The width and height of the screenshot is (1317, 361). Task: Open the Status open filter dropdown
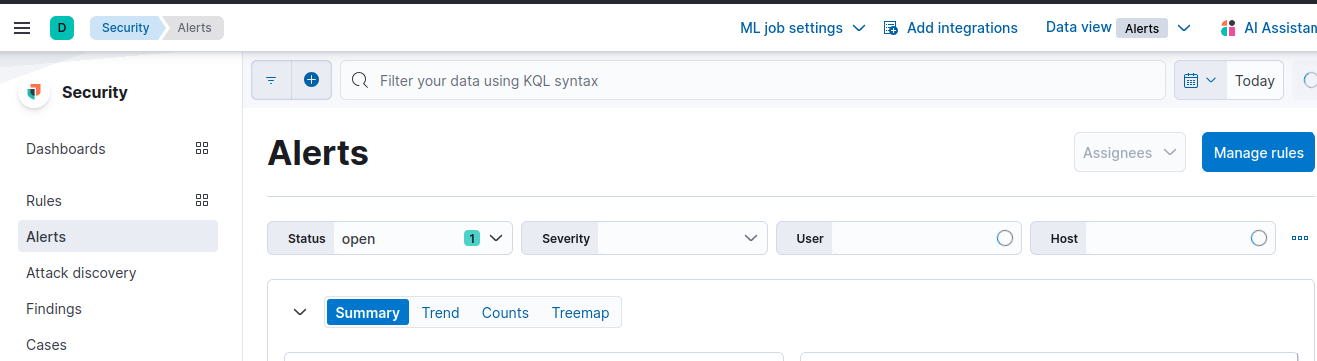pyautogui.click(x=390, y=238)
